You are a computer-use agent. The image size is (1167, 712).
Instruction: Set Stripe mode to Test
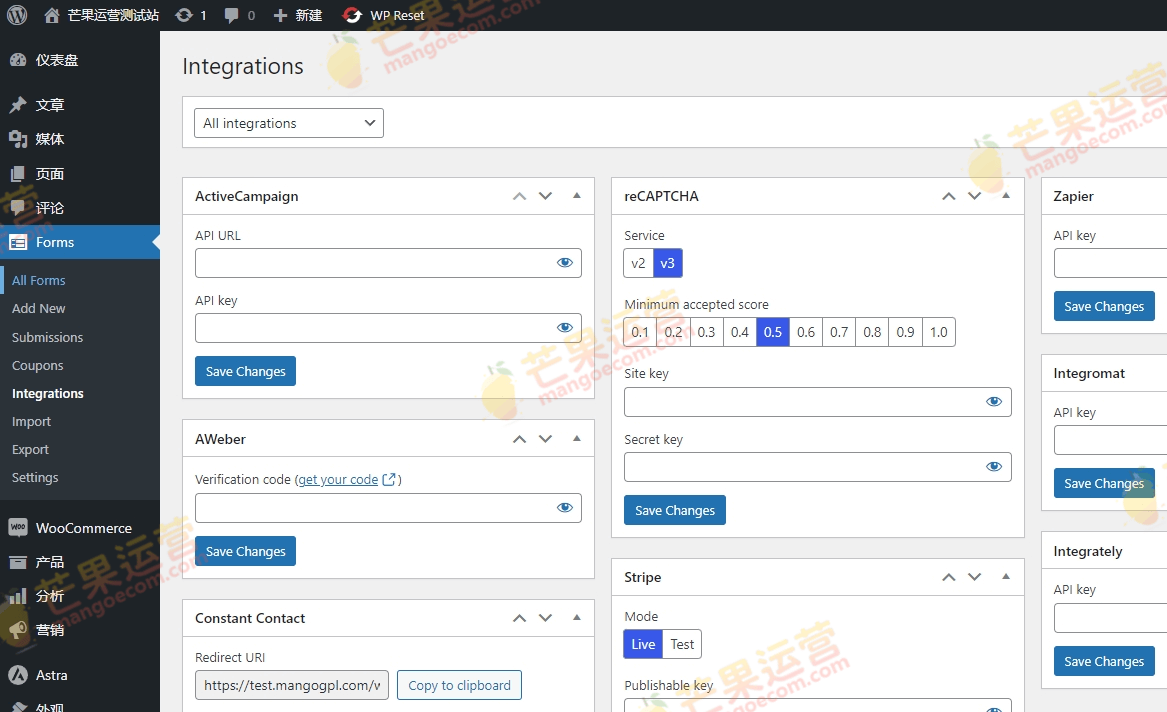682,644
